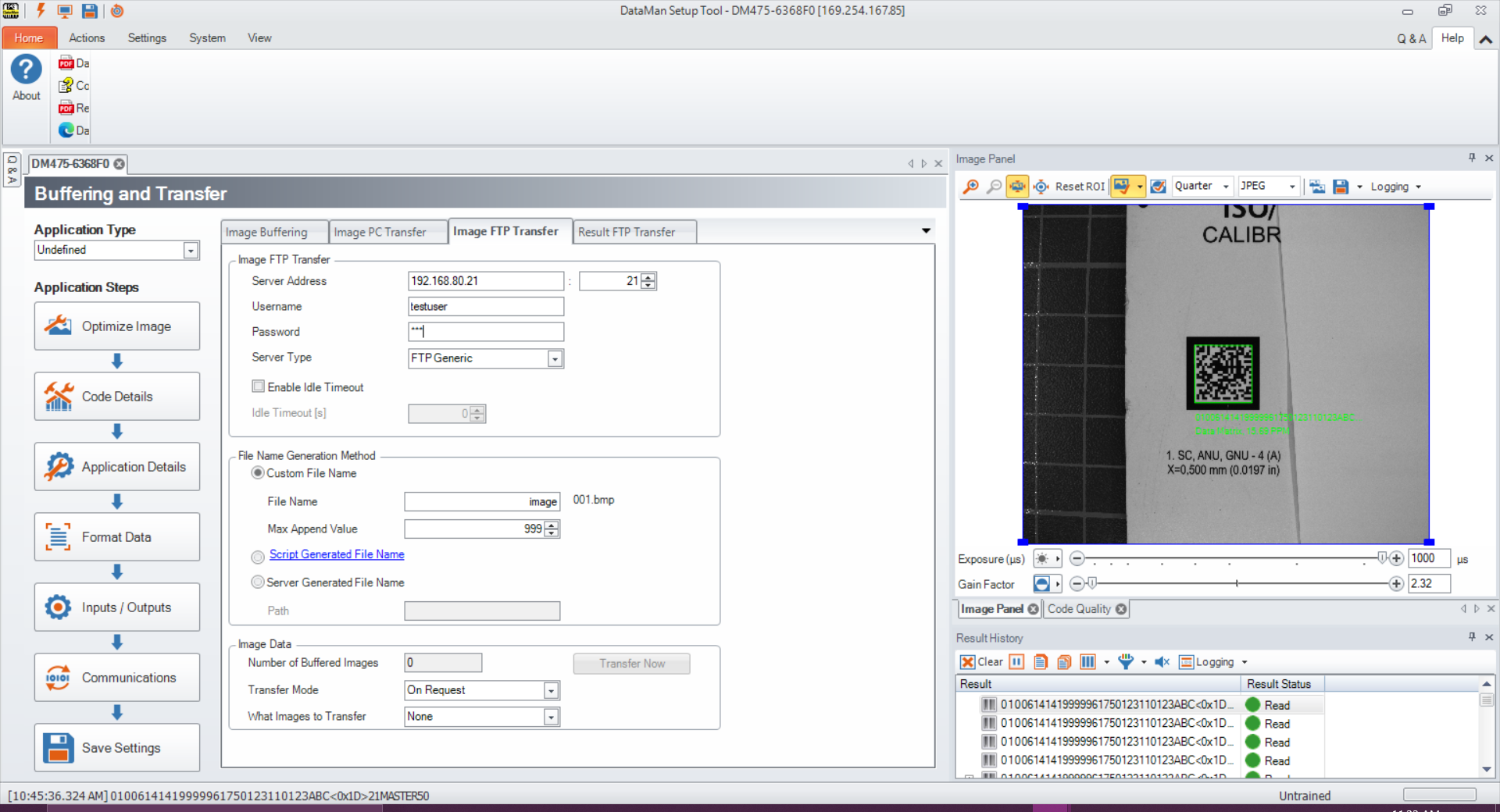Expand the Transfer Mode dropdown
This screenshot has width=1500, height=812.
click(x=551, y=690)
